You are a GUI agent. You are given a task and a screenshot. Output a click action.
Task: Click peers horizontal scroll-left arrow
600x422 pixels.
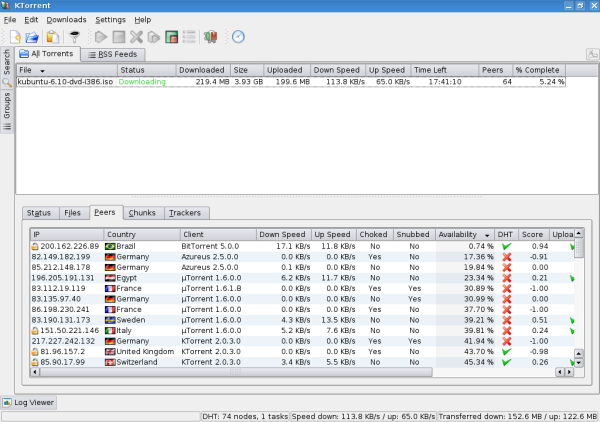[35, 372]
